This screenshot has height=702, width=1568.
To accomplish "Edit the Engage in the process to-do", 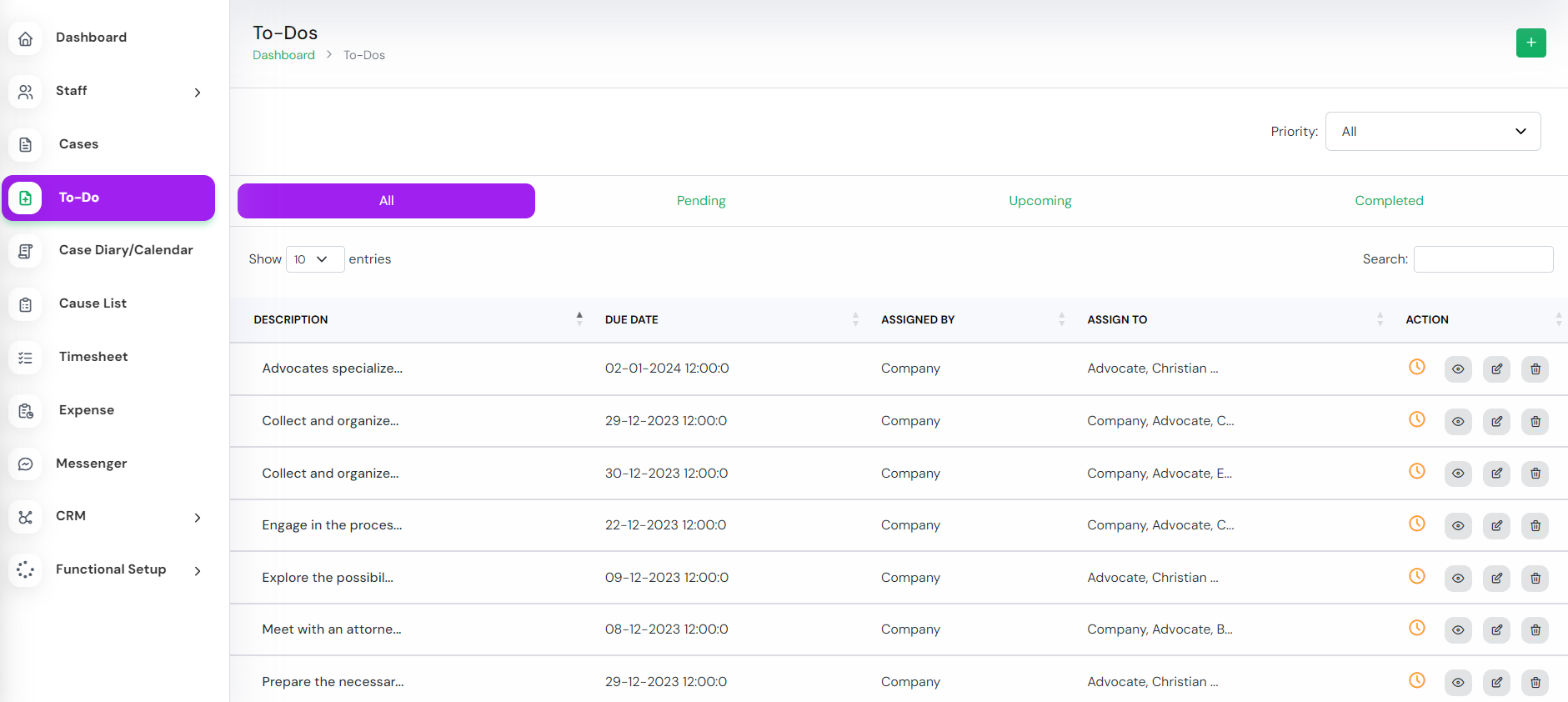I will (1496, 526).
